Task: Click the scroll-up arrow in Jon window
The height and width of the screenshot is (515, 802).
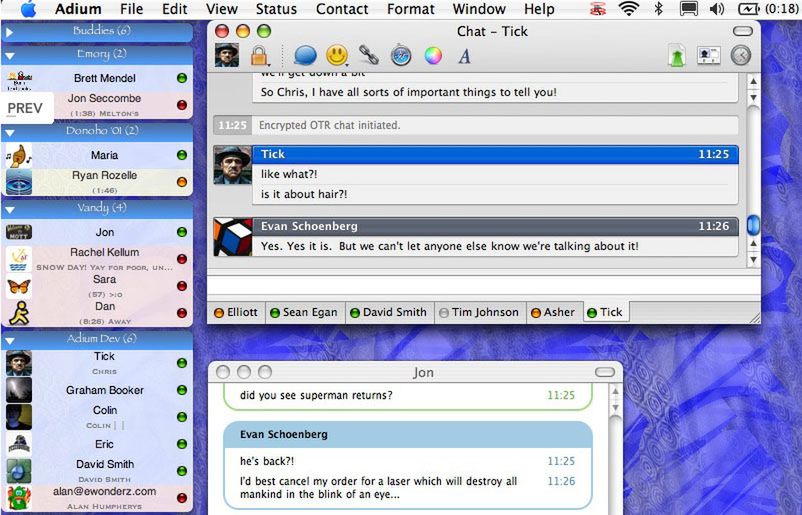Action: (x=615, y=392)
